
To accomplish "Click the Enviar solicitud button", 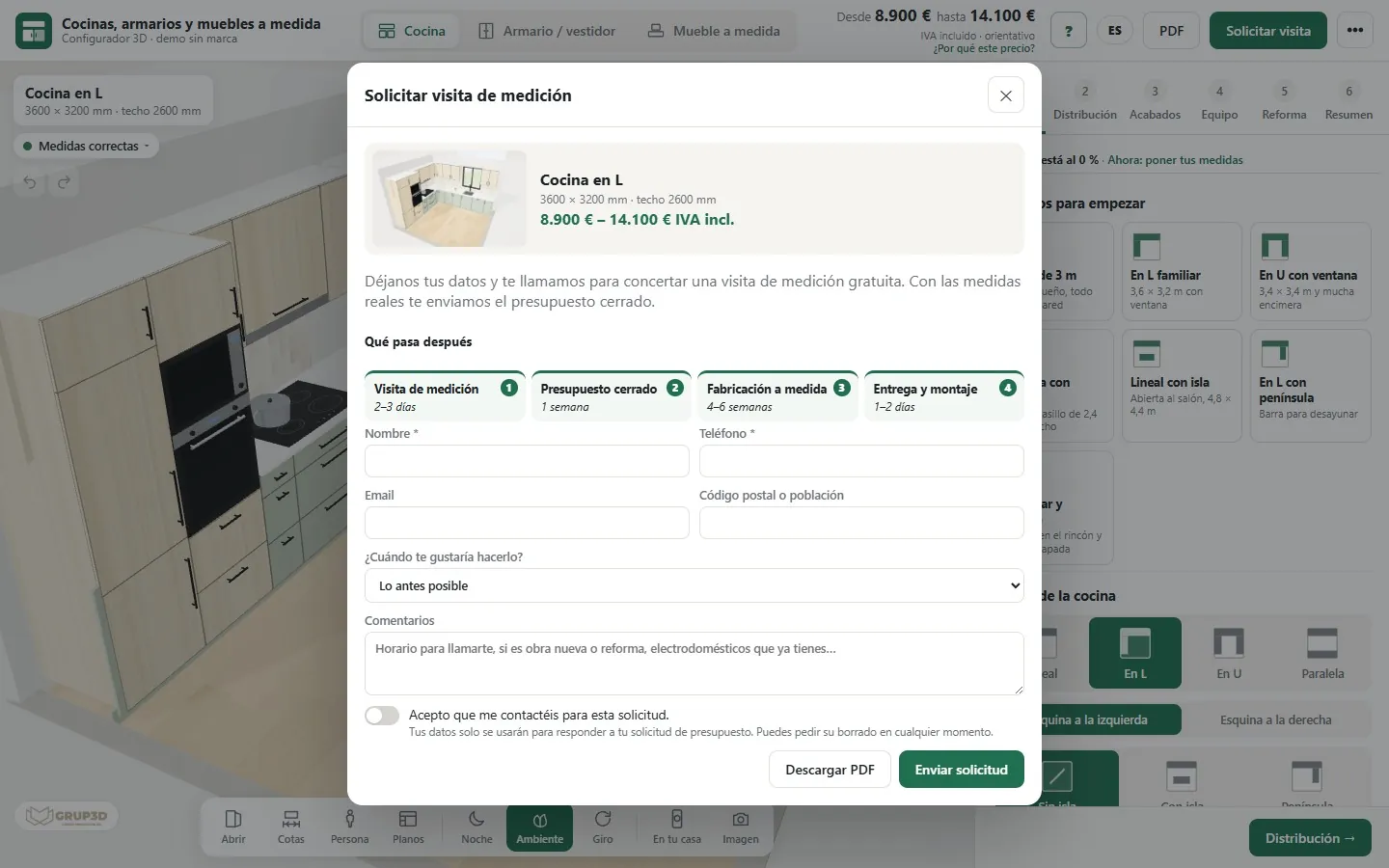I will 962,770.
